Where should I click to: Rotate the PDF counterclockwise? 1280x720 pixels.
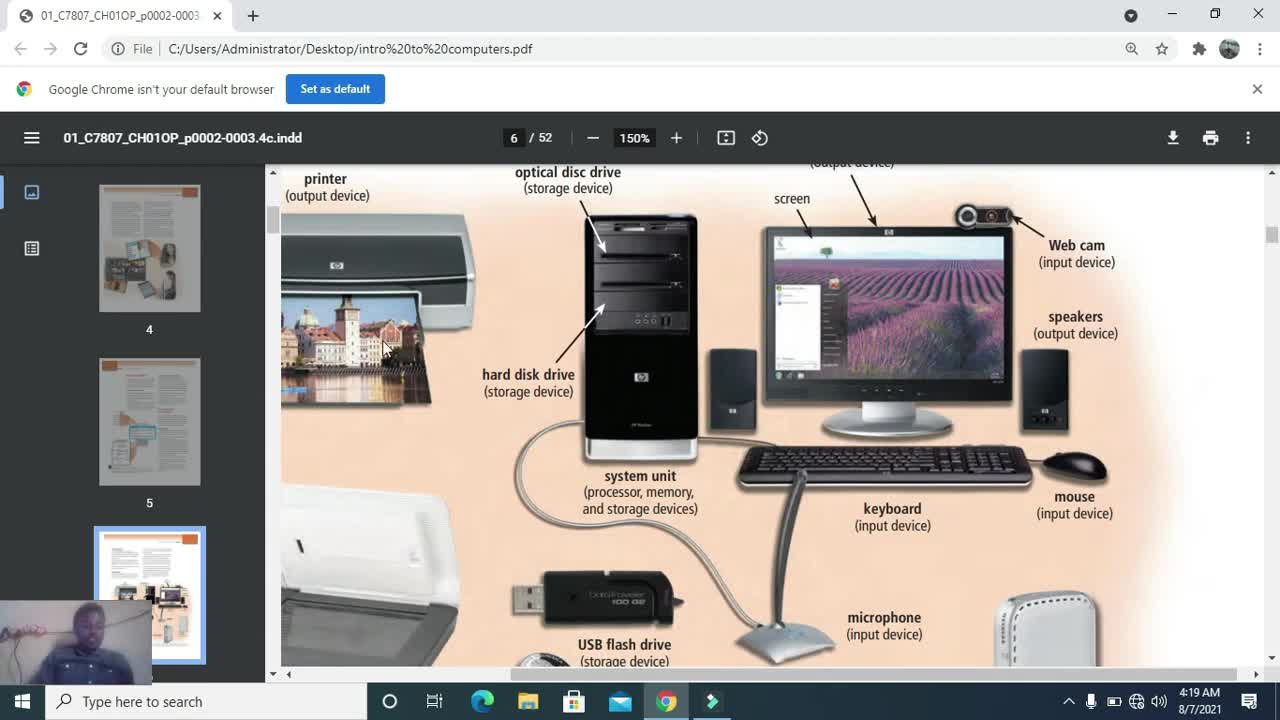(760, 138)
